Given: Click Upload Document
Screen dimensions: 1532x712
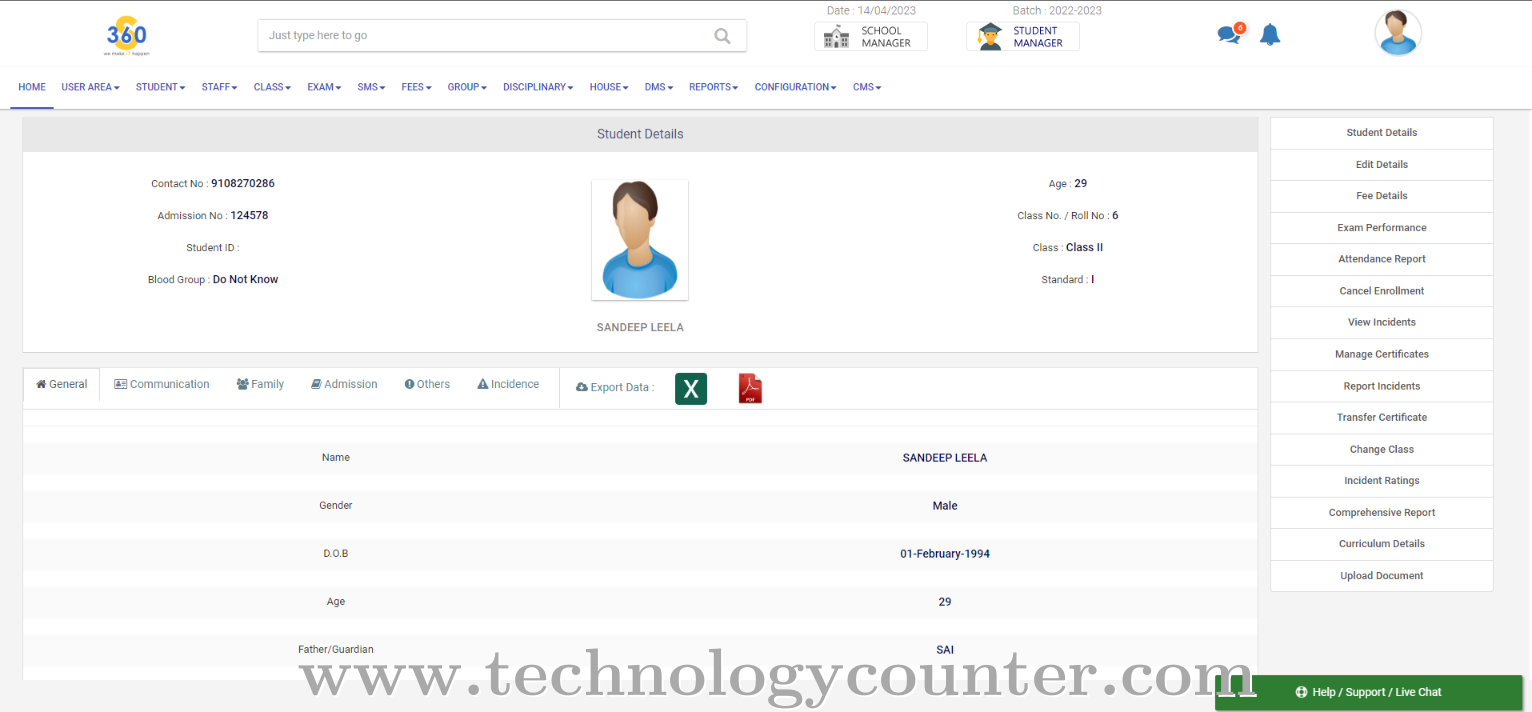Looking at the screenshot, I should 1382,576.
